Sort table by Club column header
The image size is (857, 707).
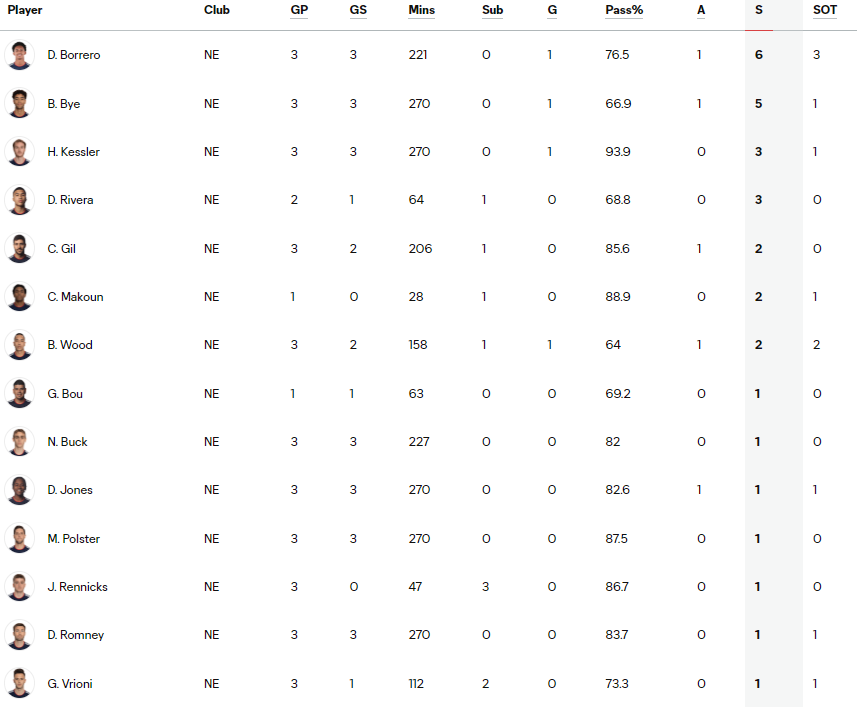[x=216, y=10]
